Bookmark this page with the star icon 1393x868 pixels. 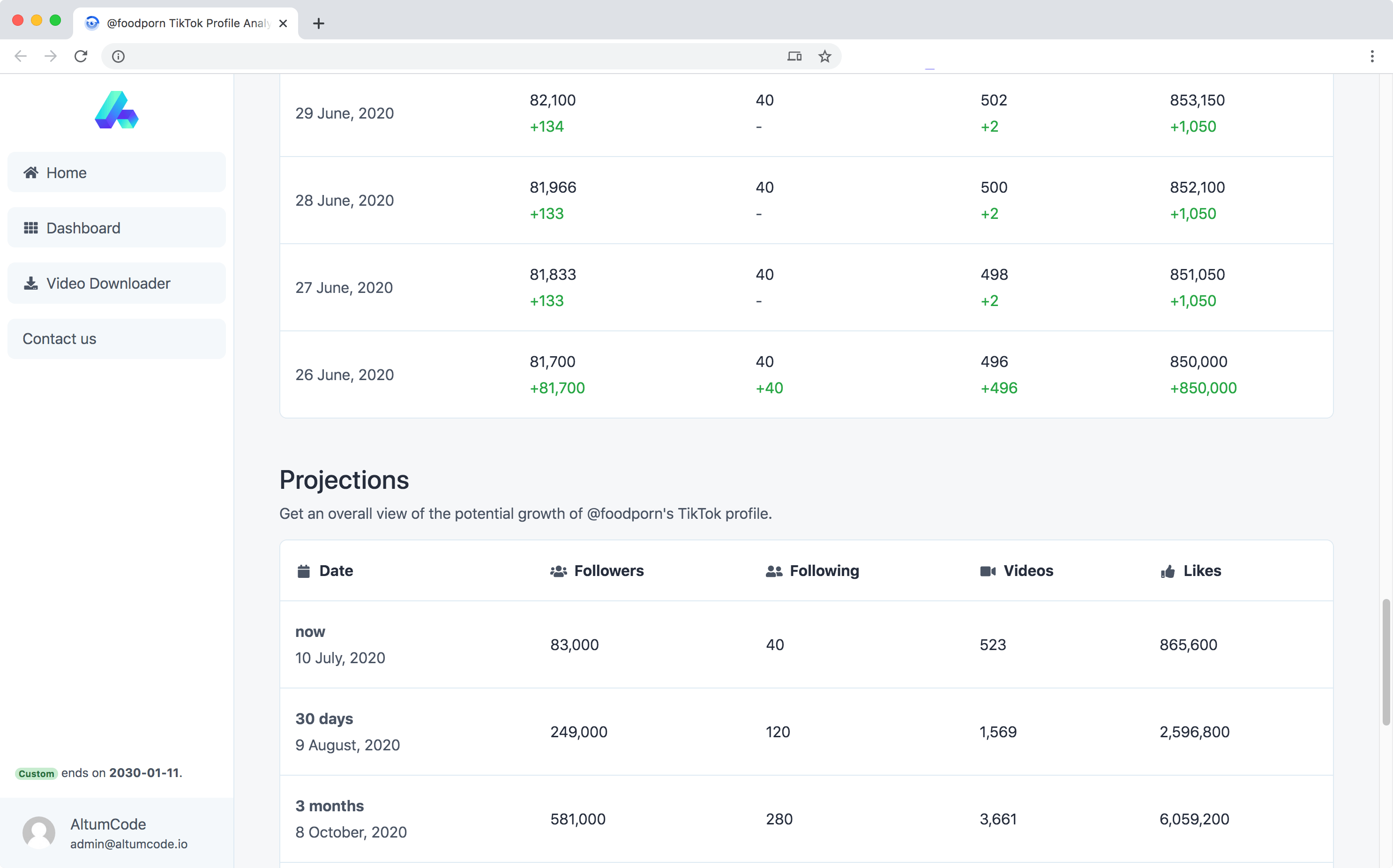(x=825, y=56)
